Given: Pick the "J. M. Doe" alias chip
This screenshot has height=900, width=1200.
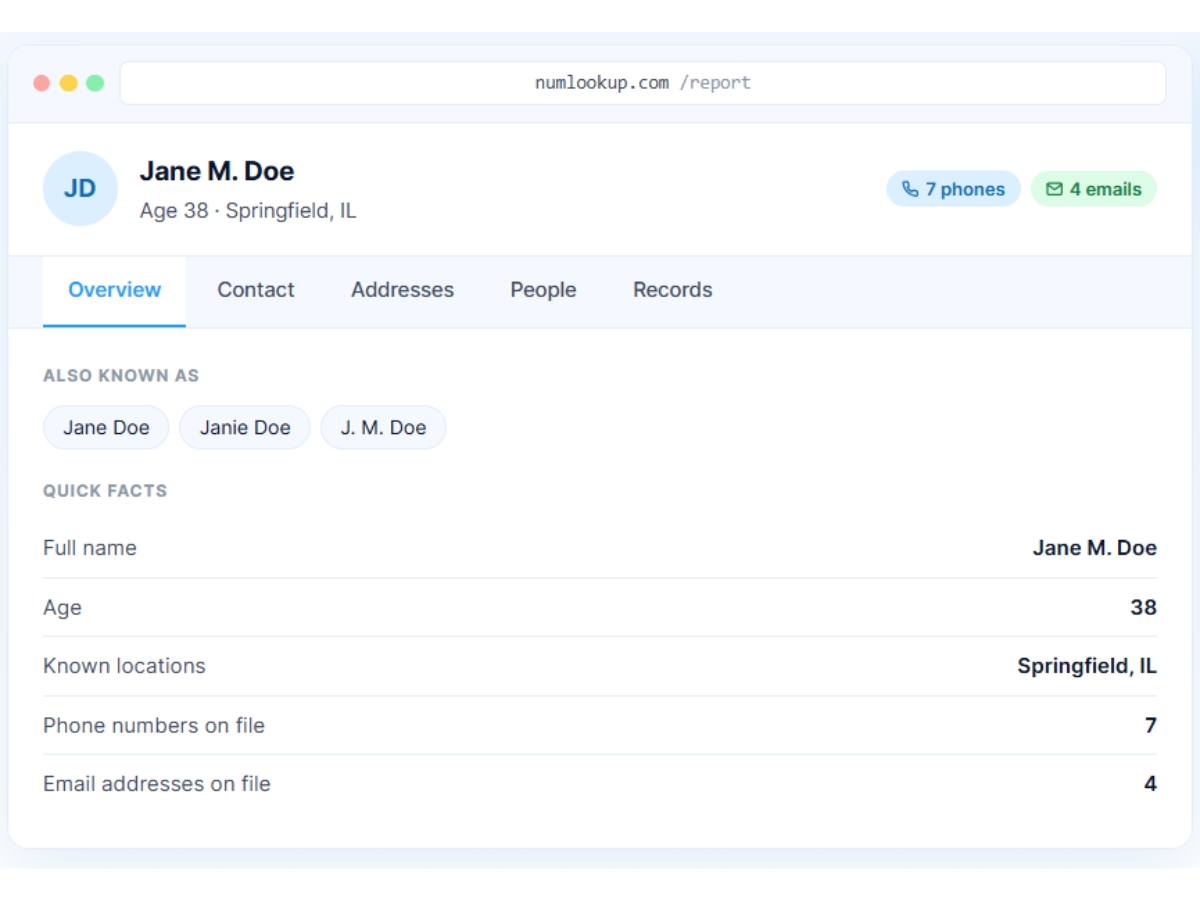Looking at the screenshot, I should click(383, 428).
